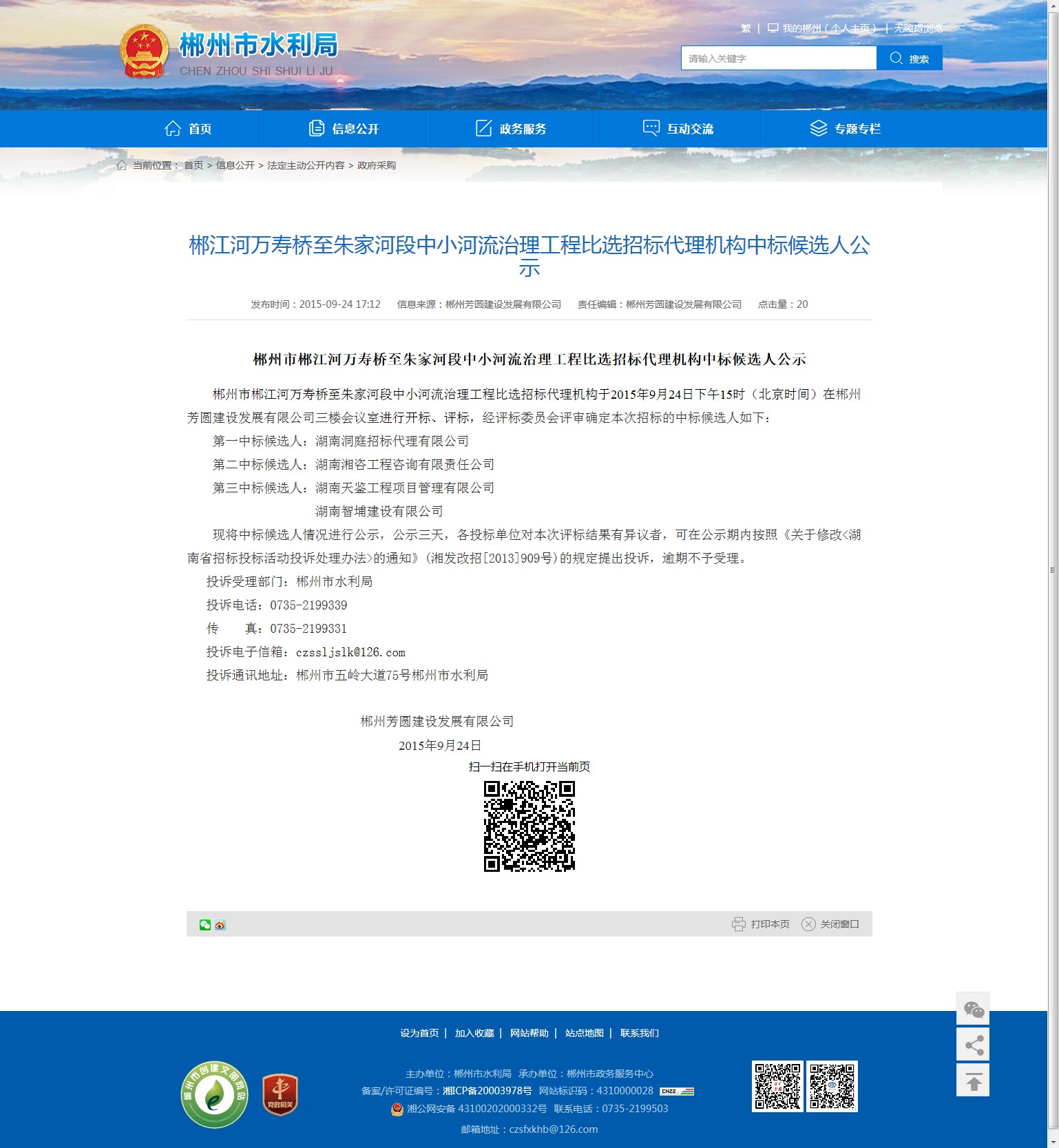
Task: Click the national emblem logo in header
Action: pos(144,52)
